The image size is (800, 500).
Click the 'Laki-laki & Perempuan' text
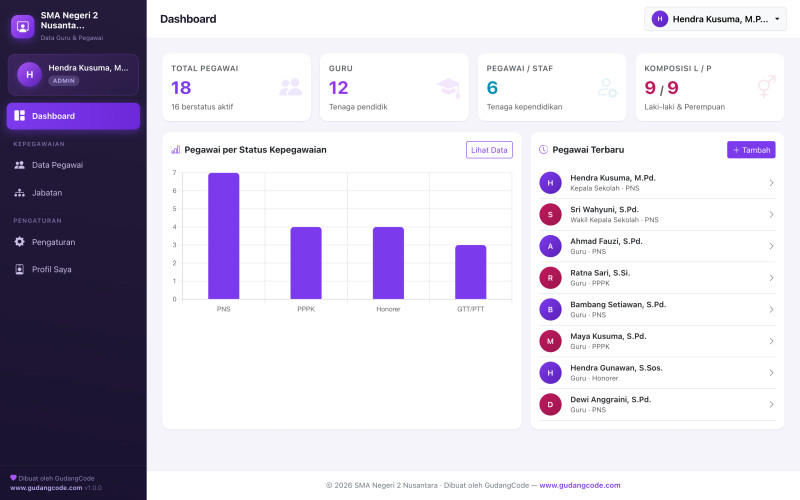(x=684, y=107)
